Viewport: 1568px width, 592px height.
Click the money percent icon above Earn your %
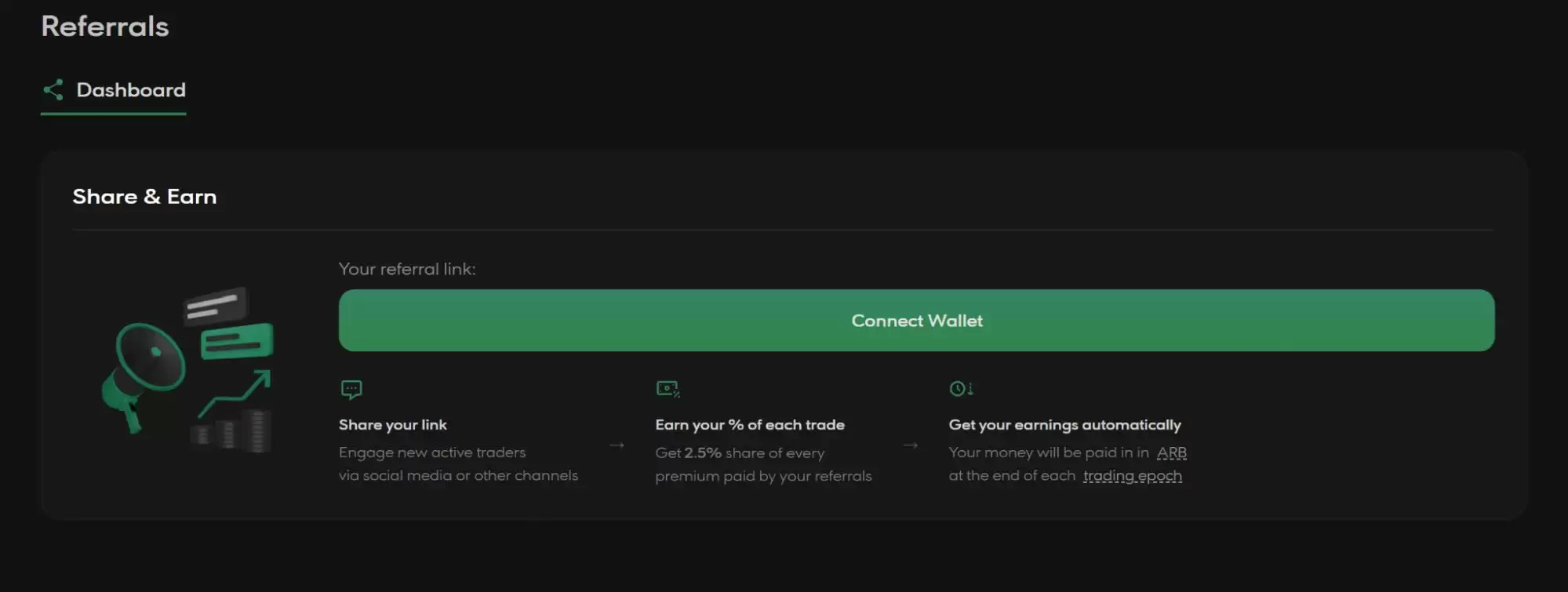(x=668, y=389)
